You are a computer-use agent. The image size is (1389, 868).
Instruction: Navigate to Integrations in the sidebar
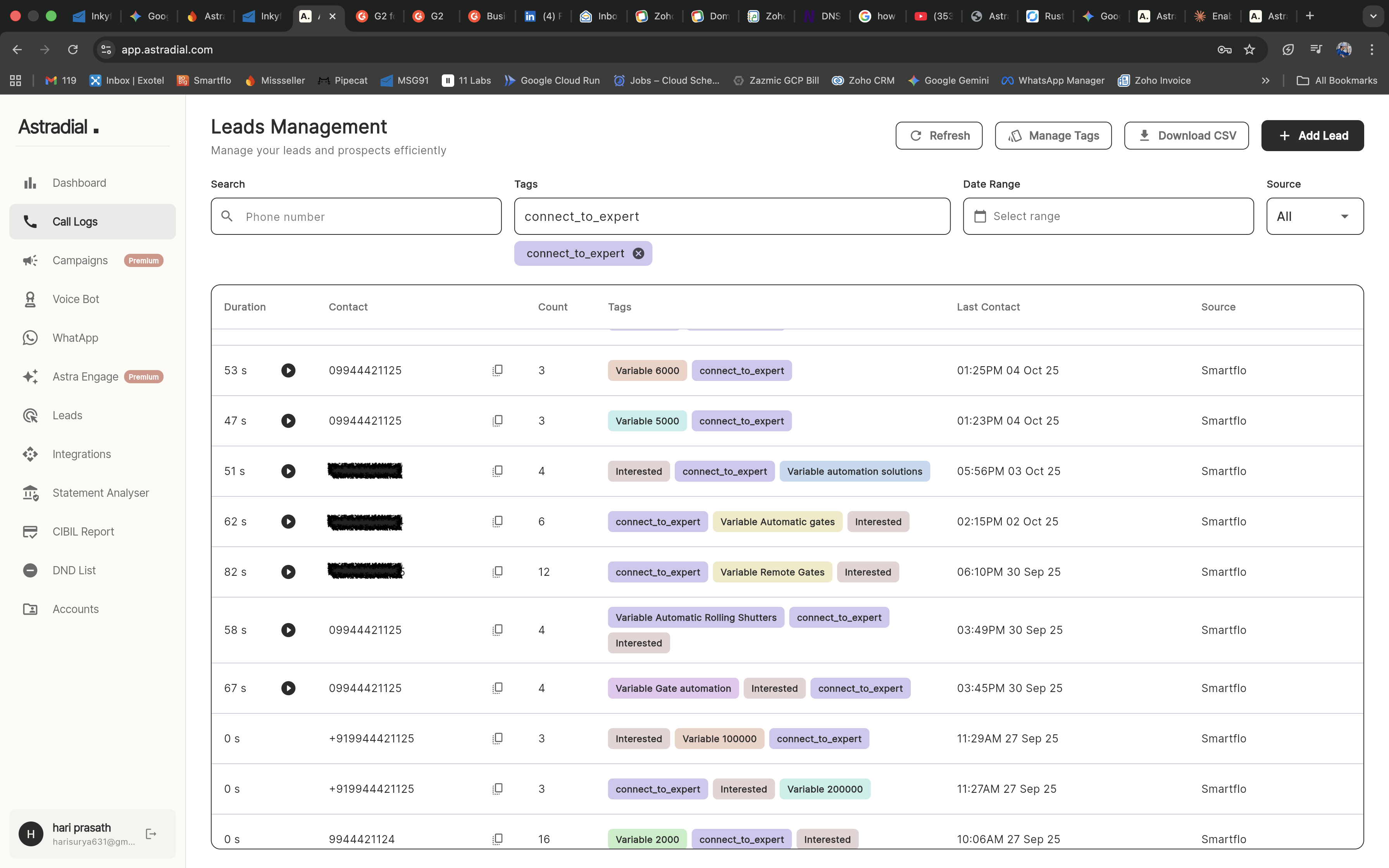[81, 454]
